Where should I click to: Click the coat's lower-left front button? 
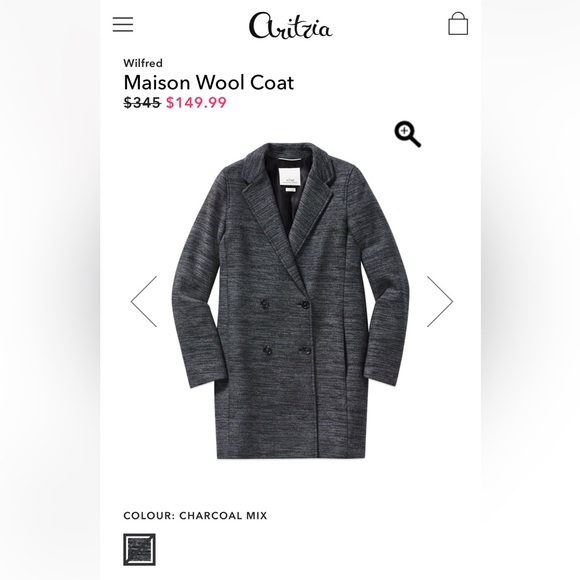pos(267,350)
